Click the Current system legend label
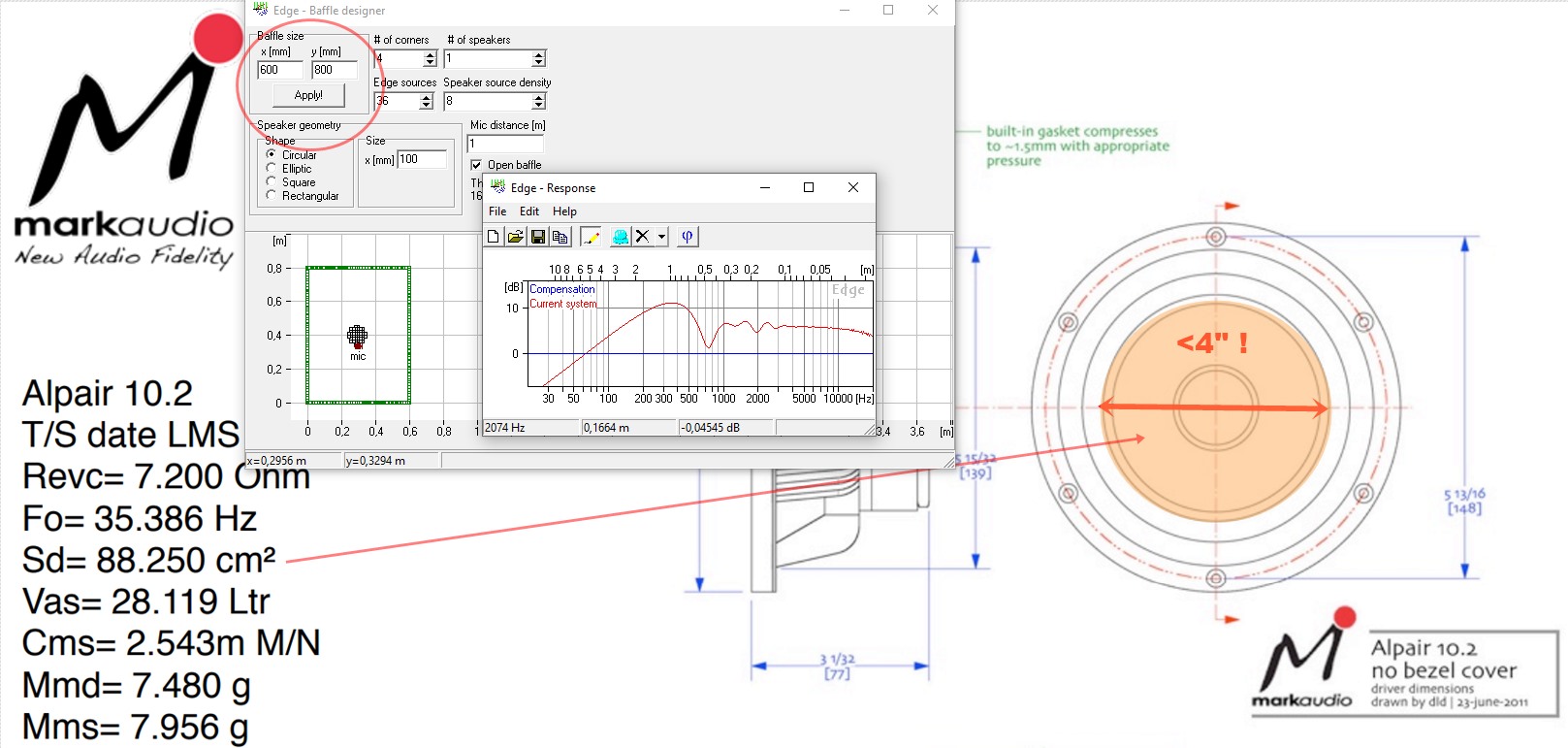Screen dimensions: 1568x748 coord(563,304)
